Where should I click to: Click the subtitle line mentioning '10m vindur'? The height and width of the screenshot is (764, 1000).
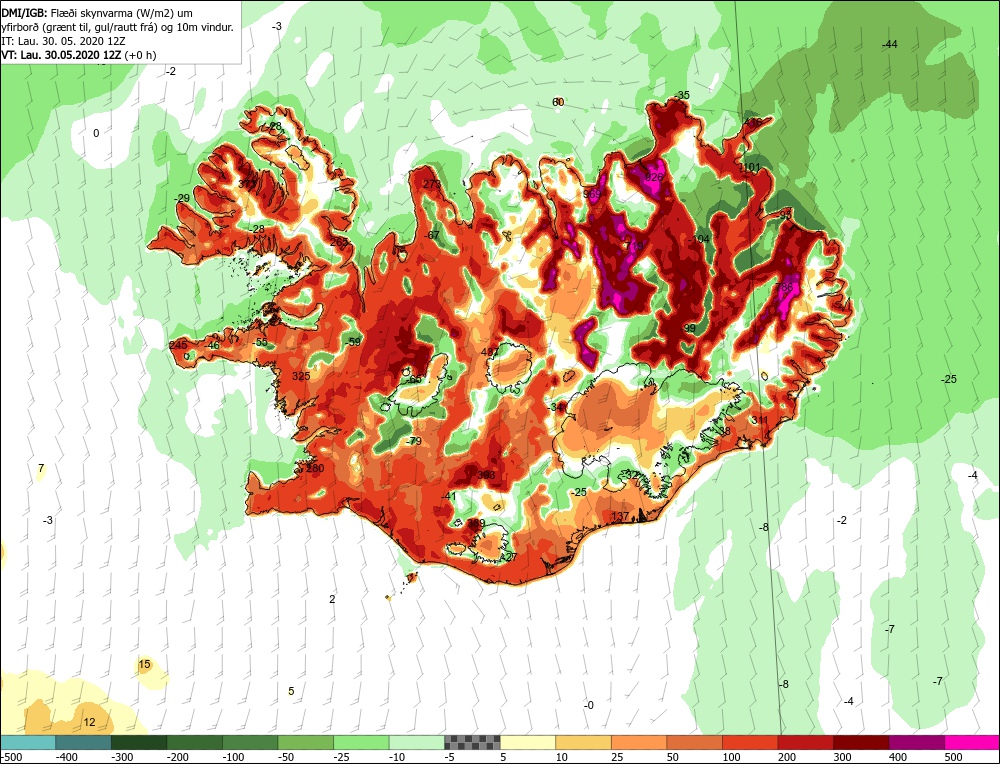117,27
